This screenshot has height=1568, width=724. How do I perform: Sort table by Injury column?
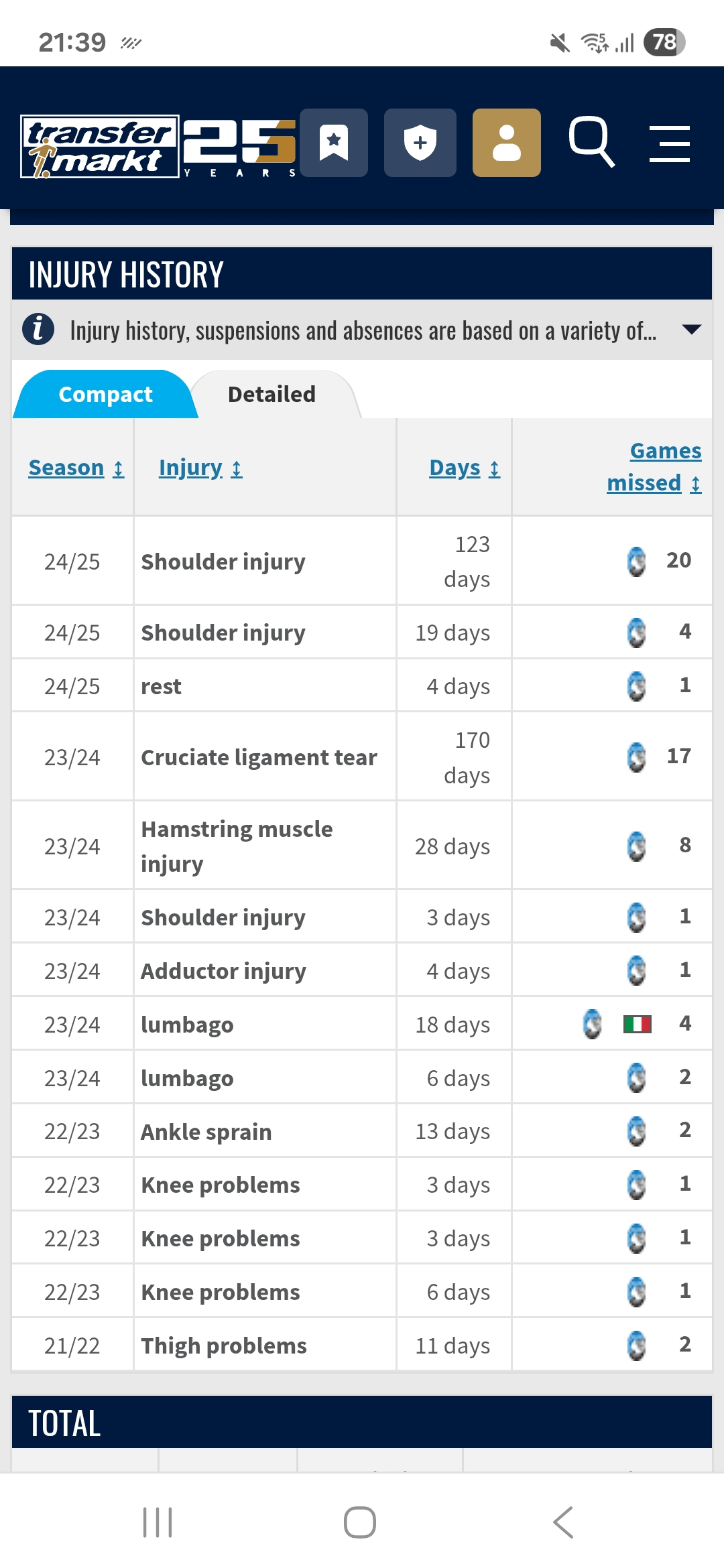click(200, 468)
